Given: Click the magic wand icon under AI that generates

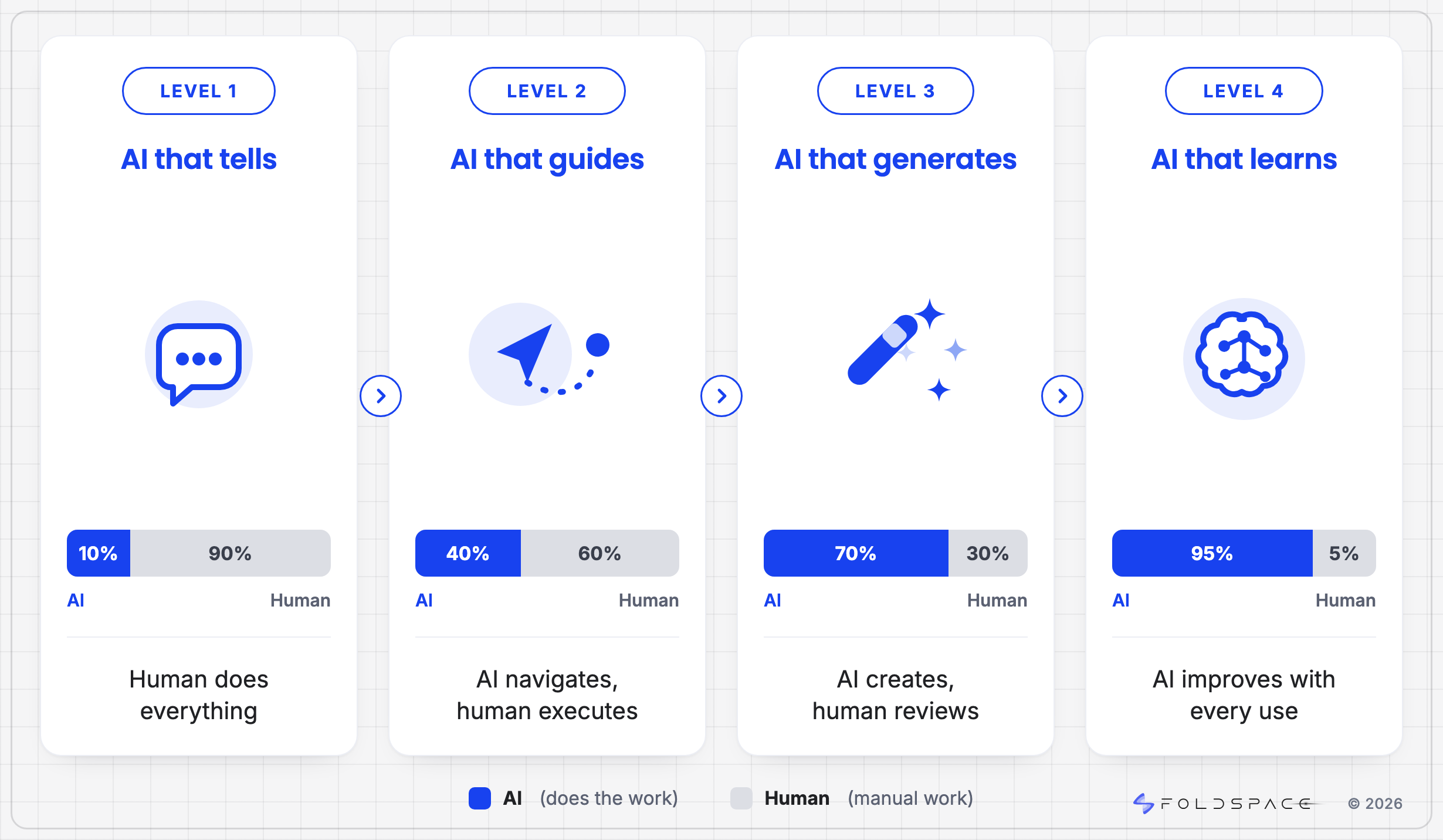Looking at the screenshot, I should tap(907, 350).
